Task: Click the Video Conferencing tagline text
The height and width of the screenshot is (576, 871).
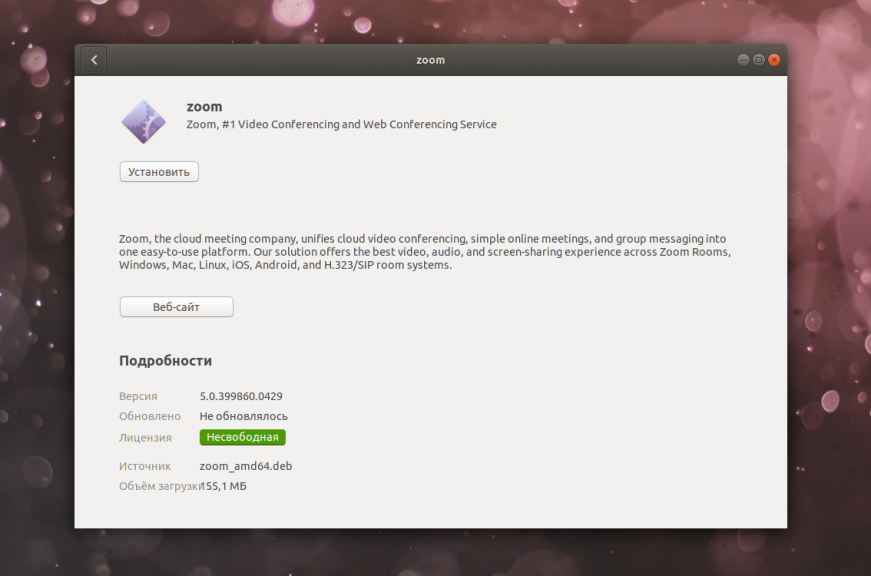Action: pos(342,124)
